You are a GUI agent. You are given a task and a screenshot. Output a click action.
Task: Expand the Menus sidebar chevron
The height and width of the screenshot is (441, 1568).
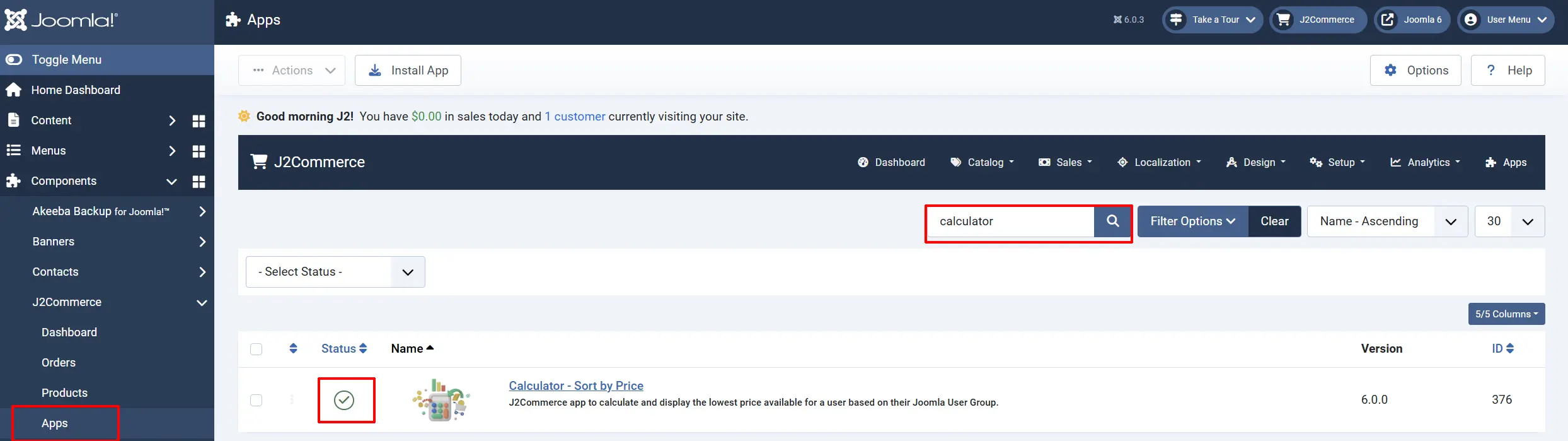click(172, 151)
